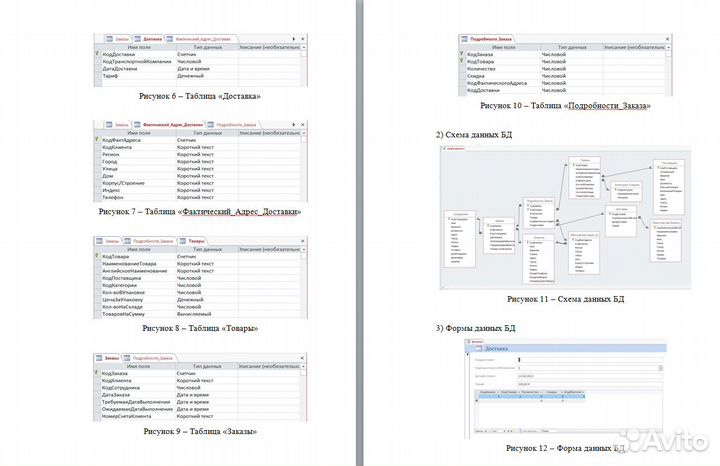This screenshot has width=720, height=466.
Task: Click data type of НомерСчетаКлиента field
Action: click(x=199, y=415)
